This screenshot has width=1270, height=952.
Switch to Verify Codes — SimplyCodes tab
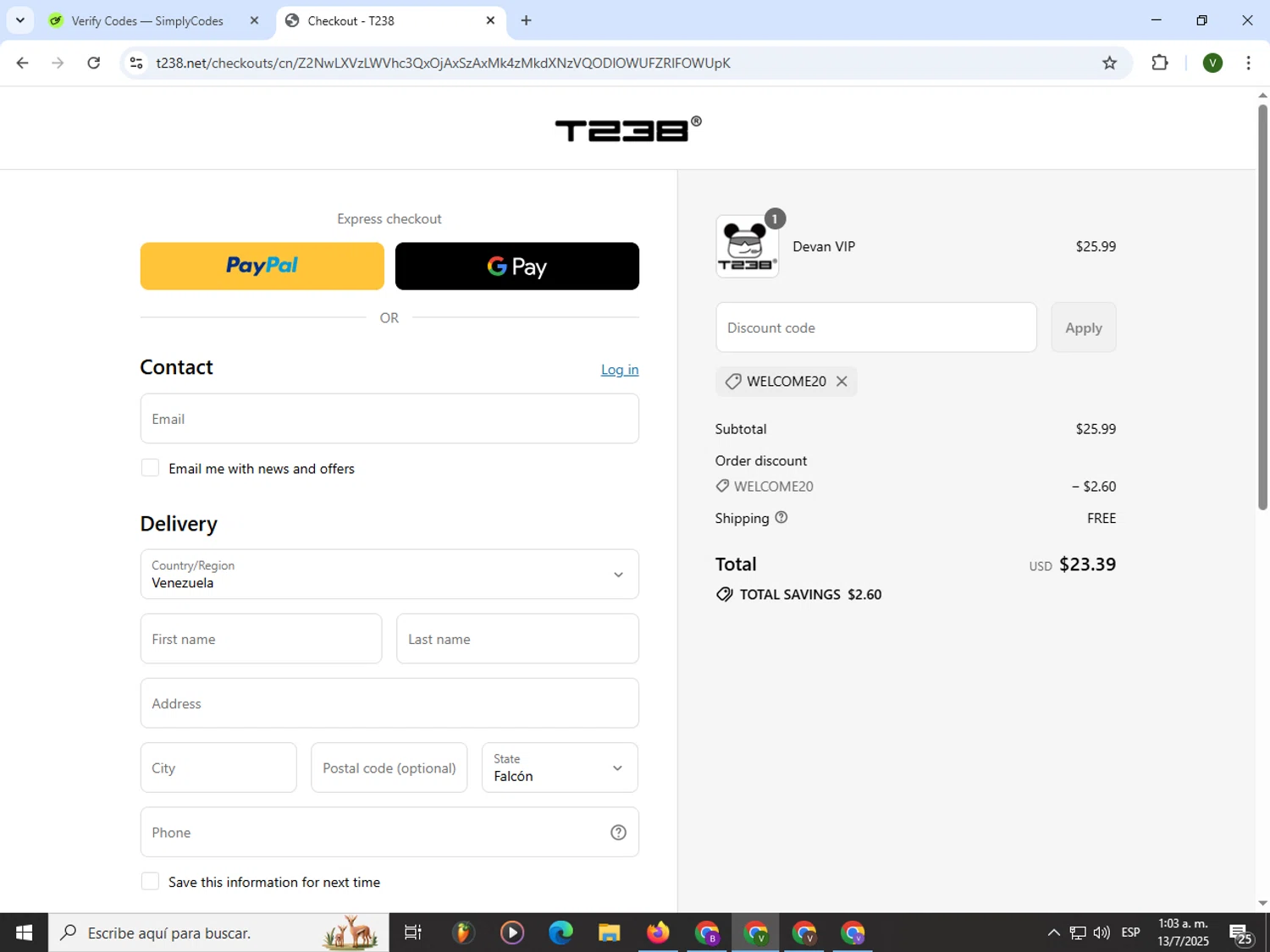click(146, 20)
